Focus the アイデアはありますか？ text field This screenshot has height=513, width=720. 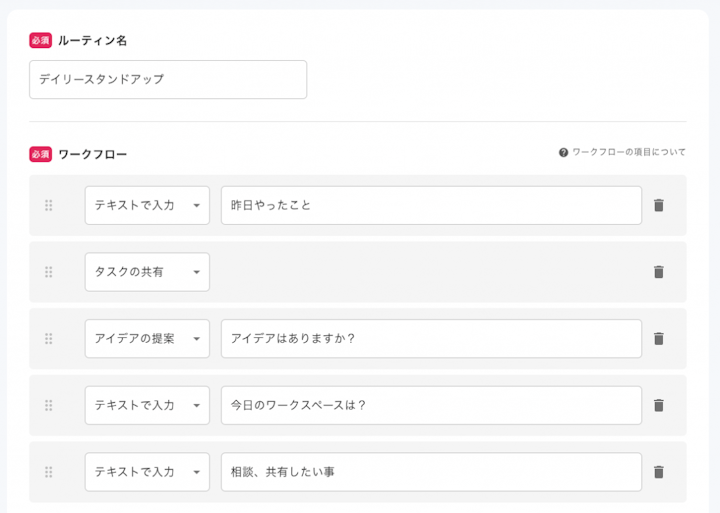[431, 339]
